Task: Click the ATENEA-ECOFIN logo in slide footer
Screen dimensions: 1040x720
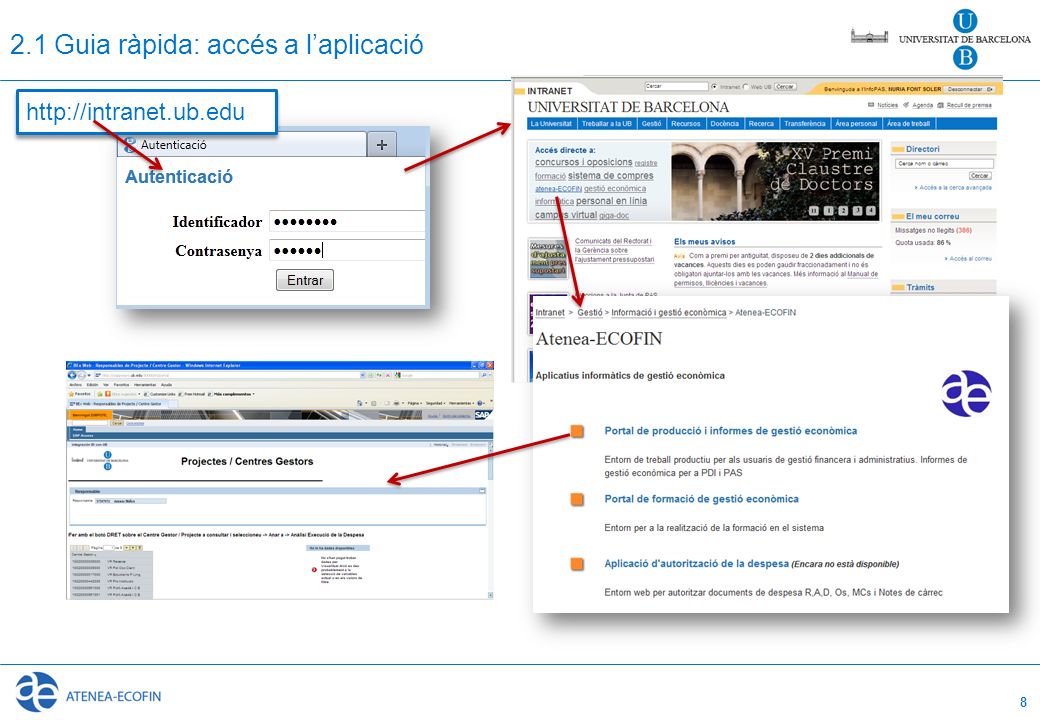Action: pos(88,692)
